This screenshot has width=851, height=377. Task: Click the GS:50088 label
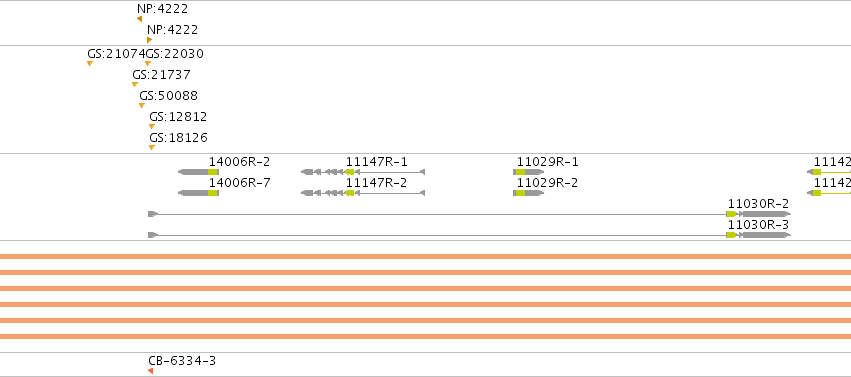point(168,96)
